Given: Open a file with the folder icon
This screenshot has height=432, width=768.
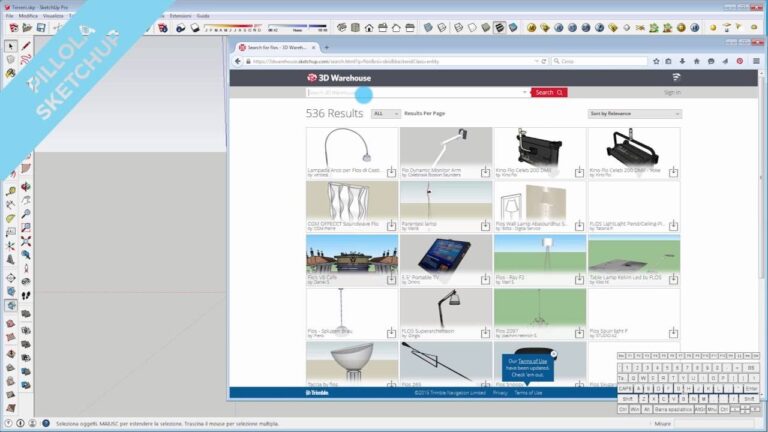Looking at the screenshot, I should (x=27, y=28).
